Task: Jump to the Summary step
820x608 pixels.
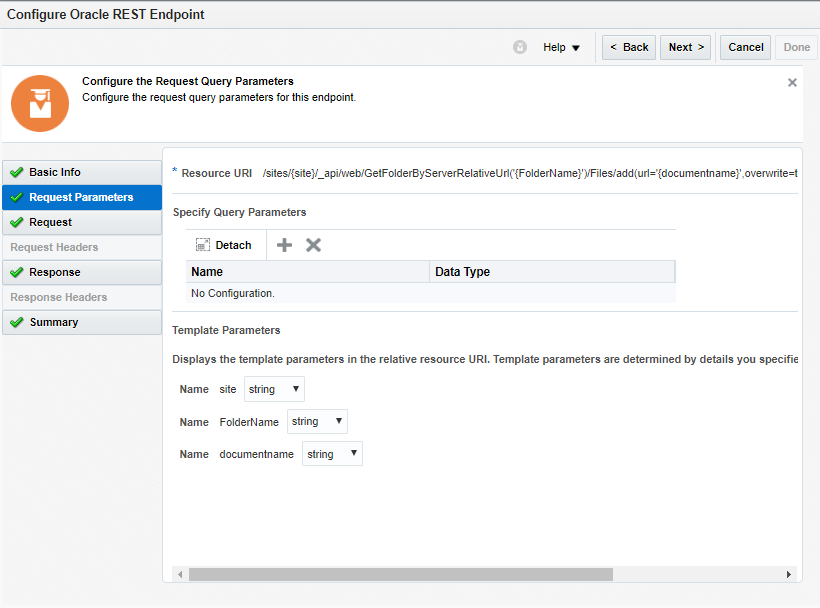Action: point(81,322)
